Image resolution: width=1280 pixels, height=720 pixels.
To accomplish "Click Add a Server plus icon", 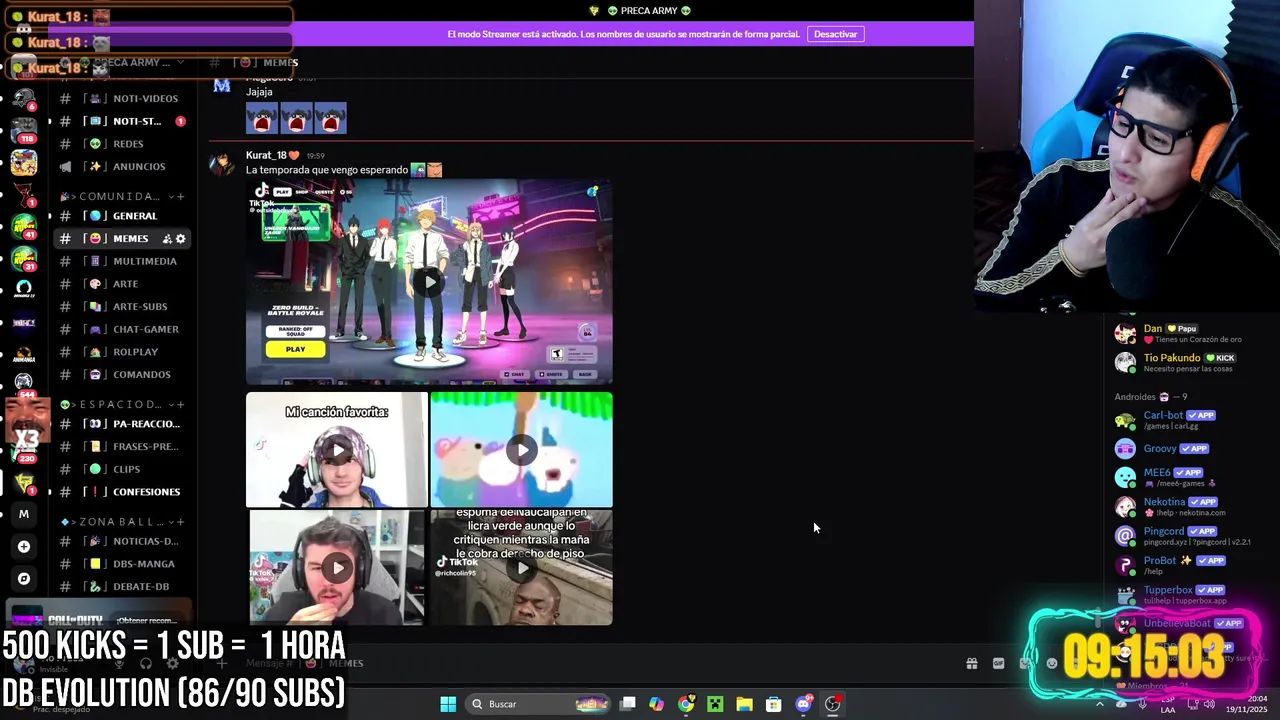I will [24, 546].
